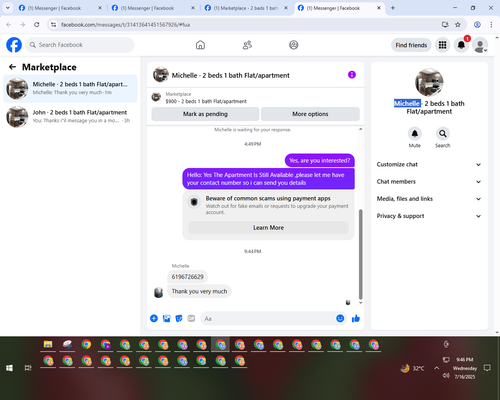The width and height of the screenshot is (500, 400).
Task: Click the Chrome address bar URL
Action: coord(125,25)
